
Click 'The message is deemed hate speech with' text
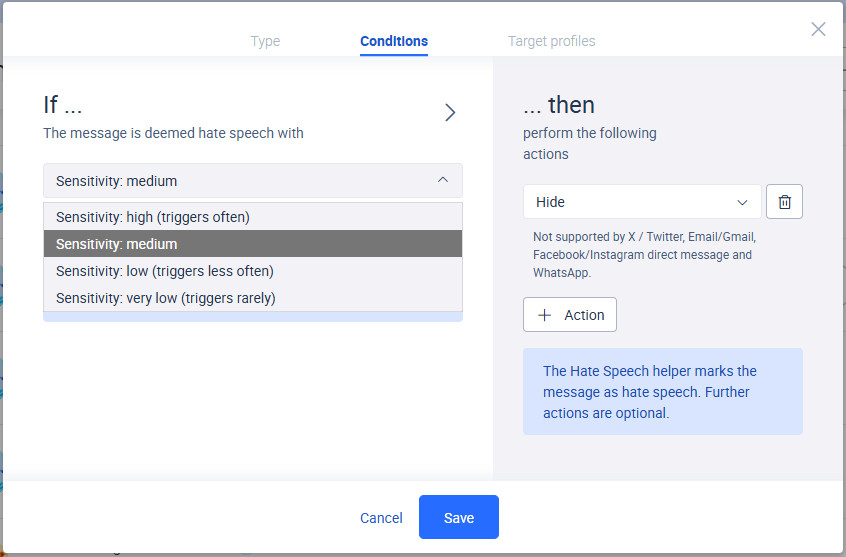173,133
